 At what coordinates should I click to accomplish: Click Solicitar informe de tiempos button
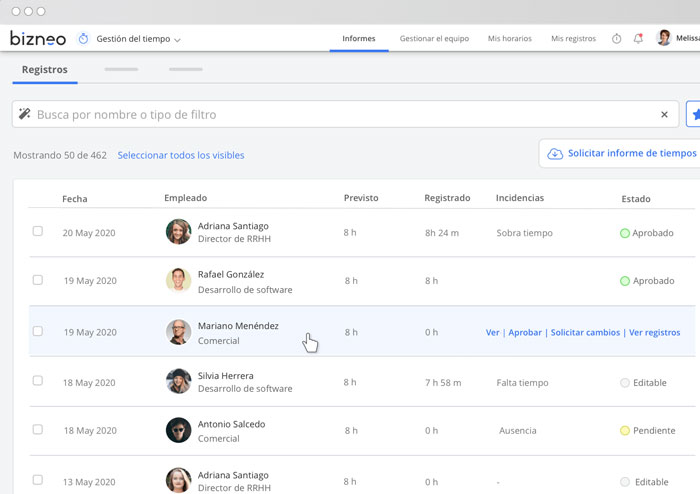(622, 153)
